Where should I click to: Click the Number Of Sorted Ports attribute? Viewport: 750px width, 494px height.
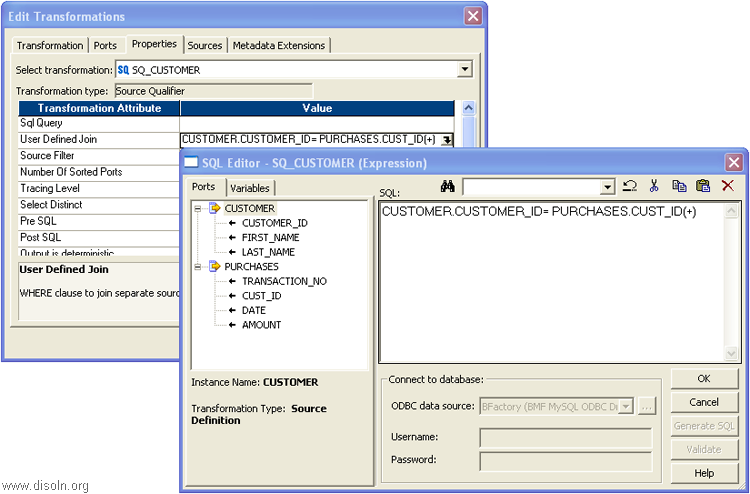(x=99, y=172)
